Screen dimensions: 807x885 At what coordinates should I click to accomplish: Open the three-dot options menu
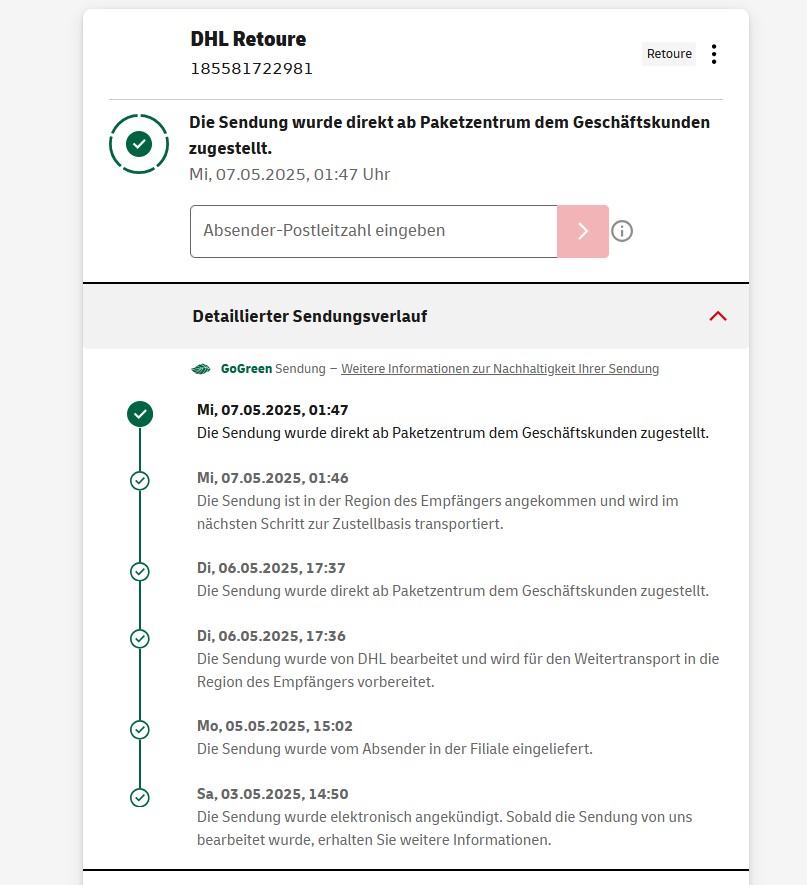[x=714, y=54]
